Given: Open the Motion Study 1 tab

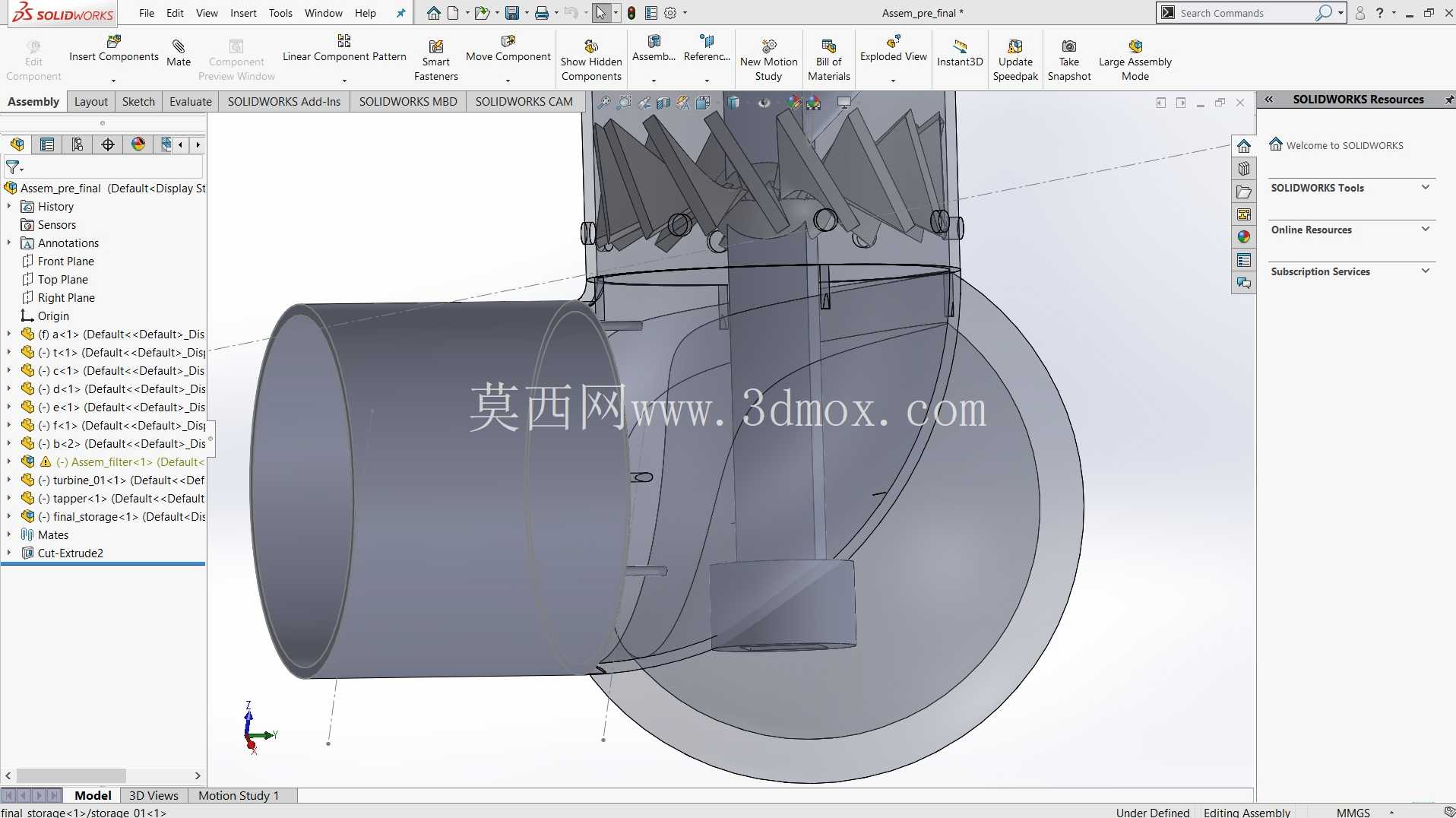Looking at the screenshot, I should click(239, 795).
